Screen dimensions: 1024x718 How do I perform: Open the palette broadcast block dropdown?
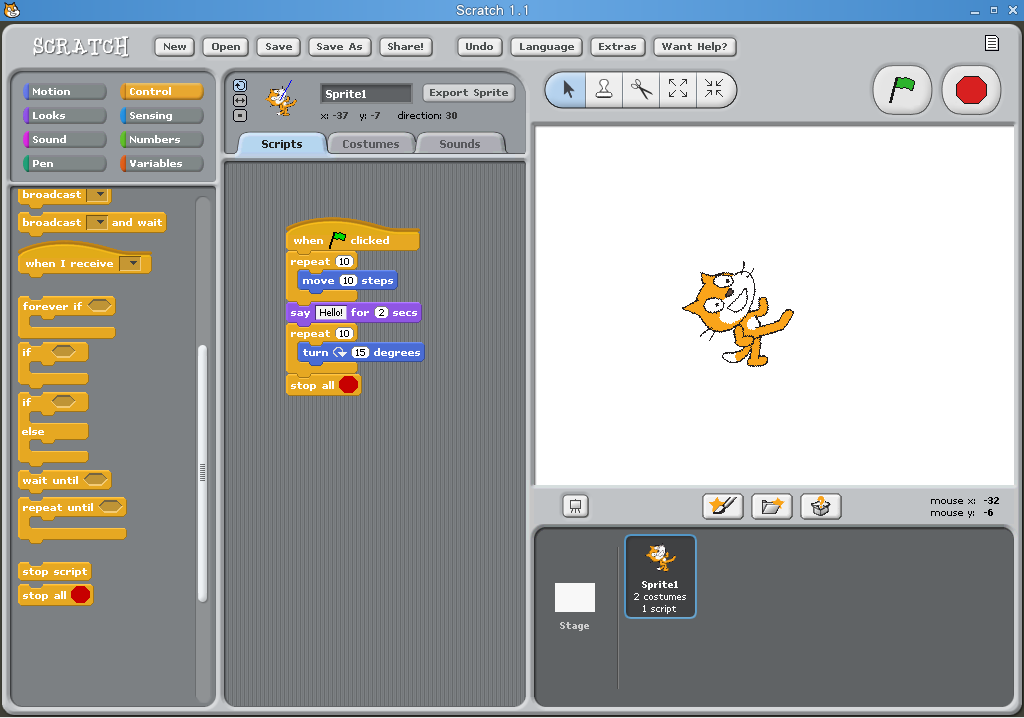(97, 195)
